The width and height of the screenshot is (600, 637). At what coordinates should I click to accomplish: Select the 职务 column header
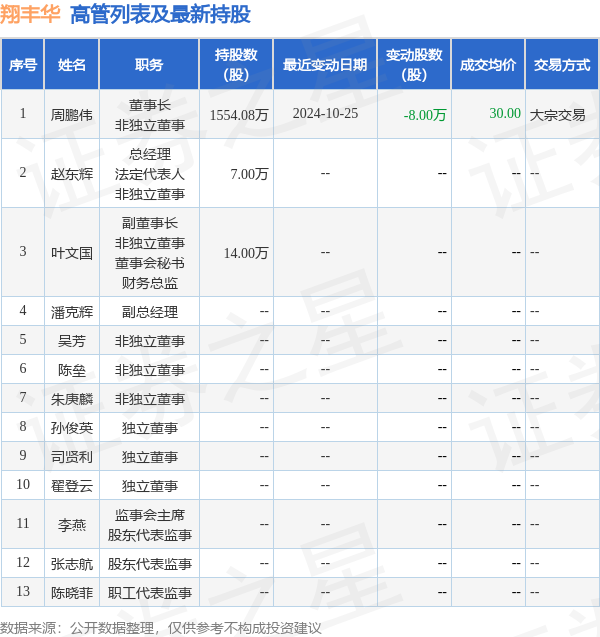(x=149, y=65)
